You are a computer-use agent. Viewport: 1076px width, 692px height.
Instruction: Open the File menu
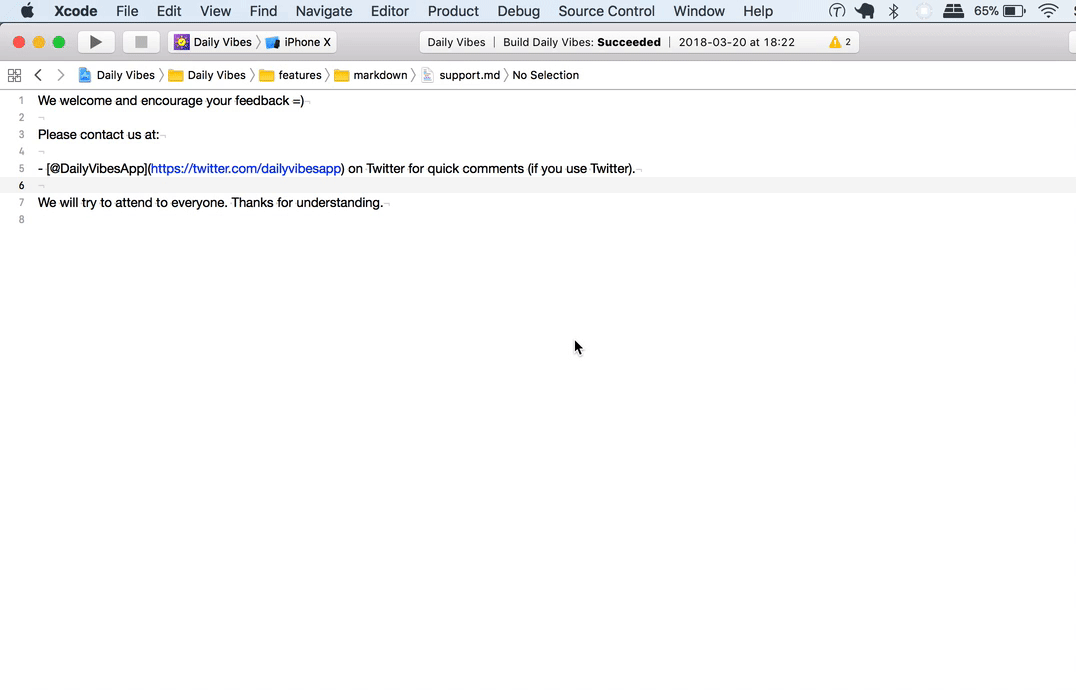(127, 11)
